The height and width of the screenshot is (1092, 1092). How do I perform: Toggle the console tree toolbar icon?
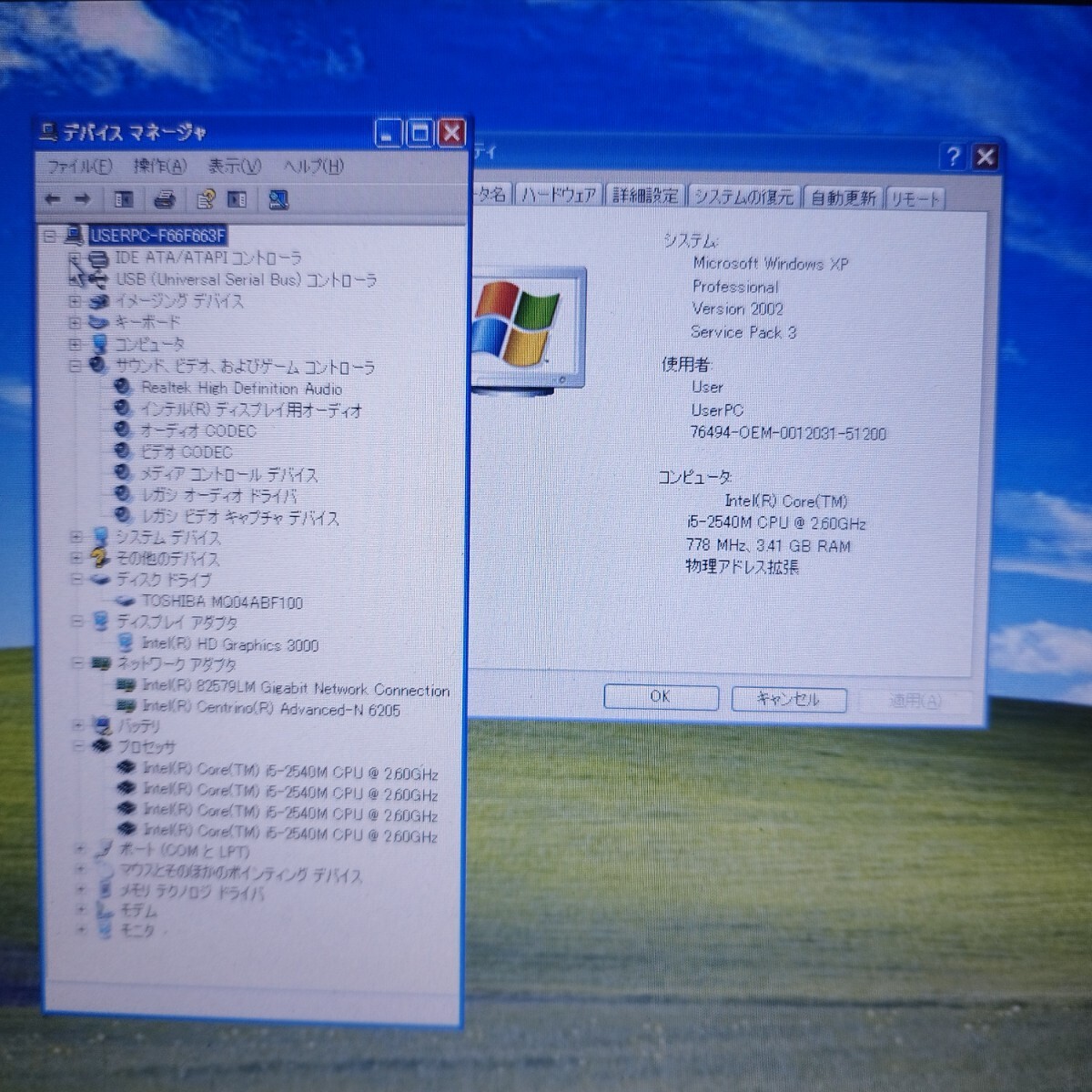[x=124, y=199]
